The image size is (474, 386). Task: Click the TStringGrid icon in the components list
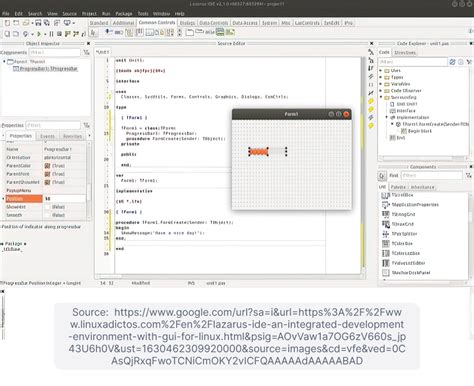(386, 214)
